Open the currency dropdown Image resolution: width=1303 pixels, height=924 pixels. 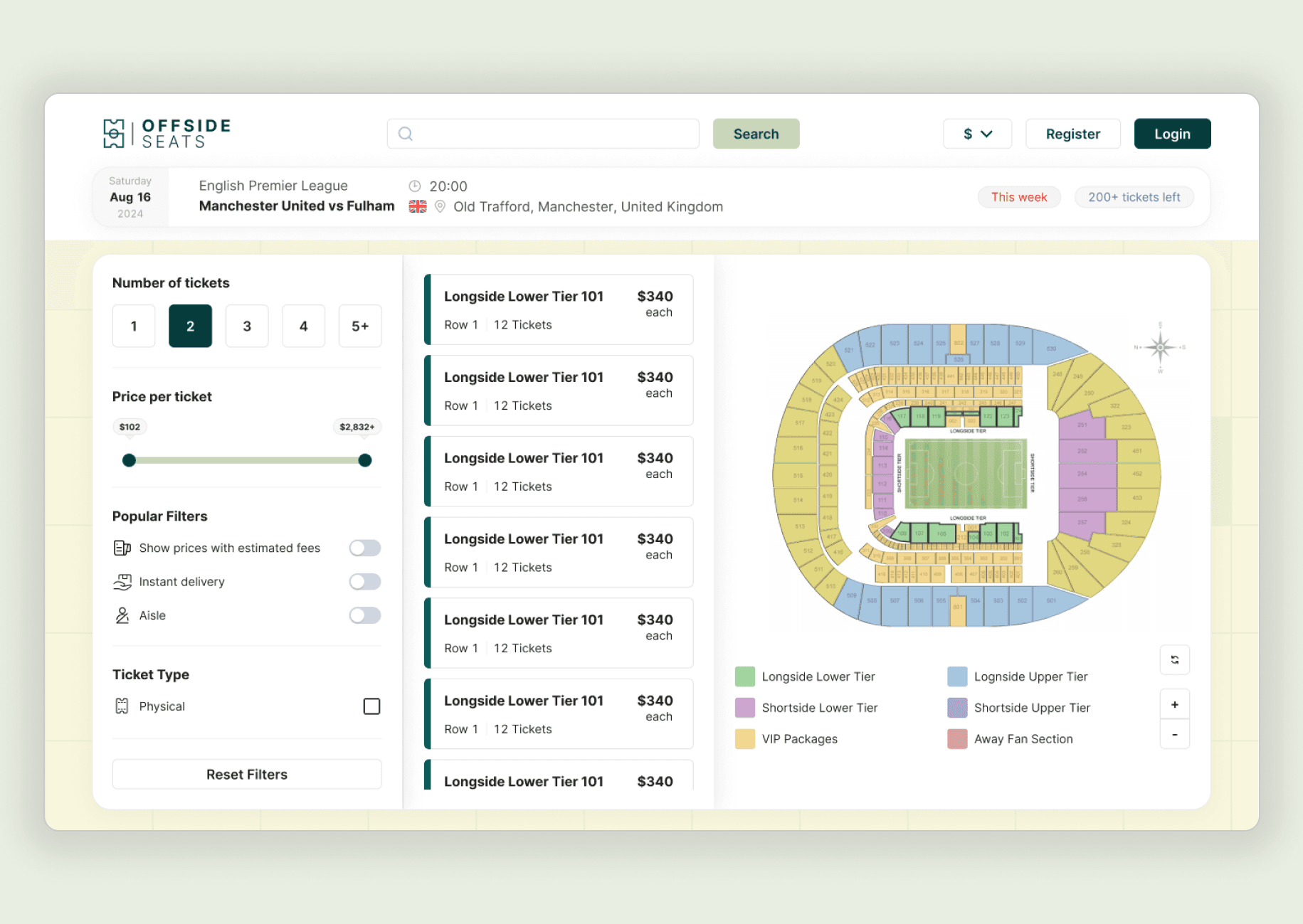tap(977, 133)
